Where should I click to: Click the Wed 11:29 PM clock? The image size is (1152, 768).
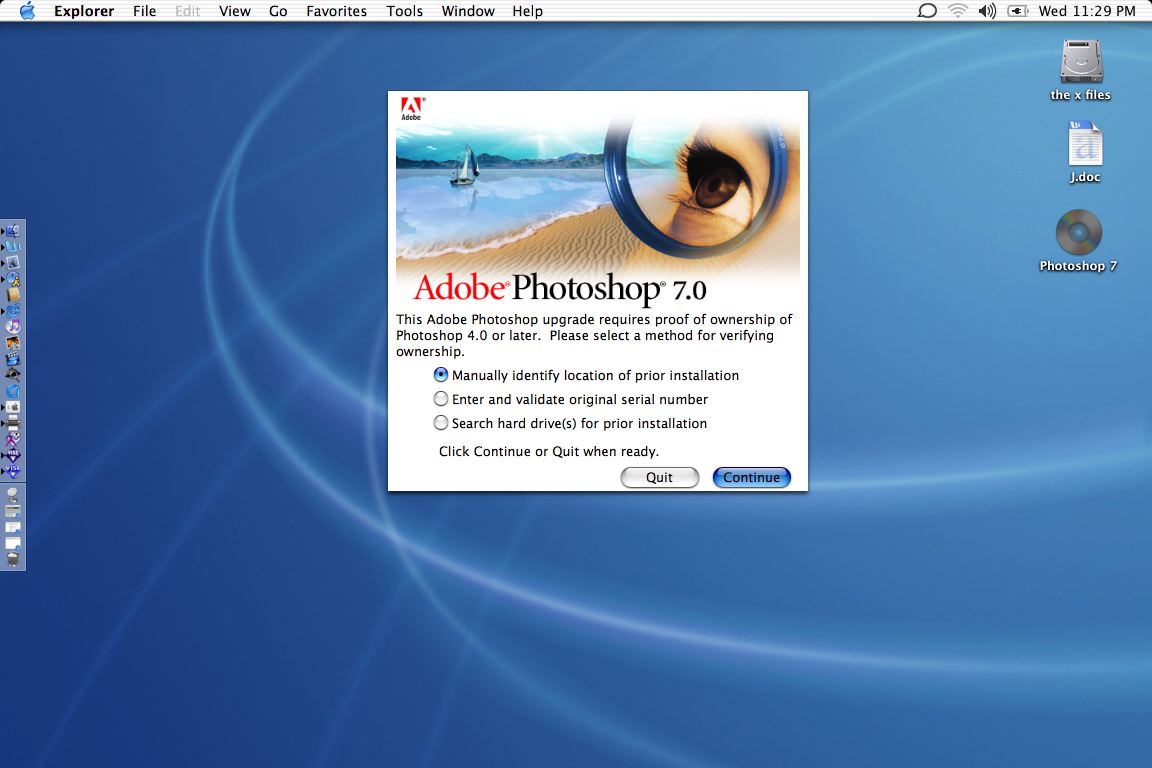coord(1087,11)
